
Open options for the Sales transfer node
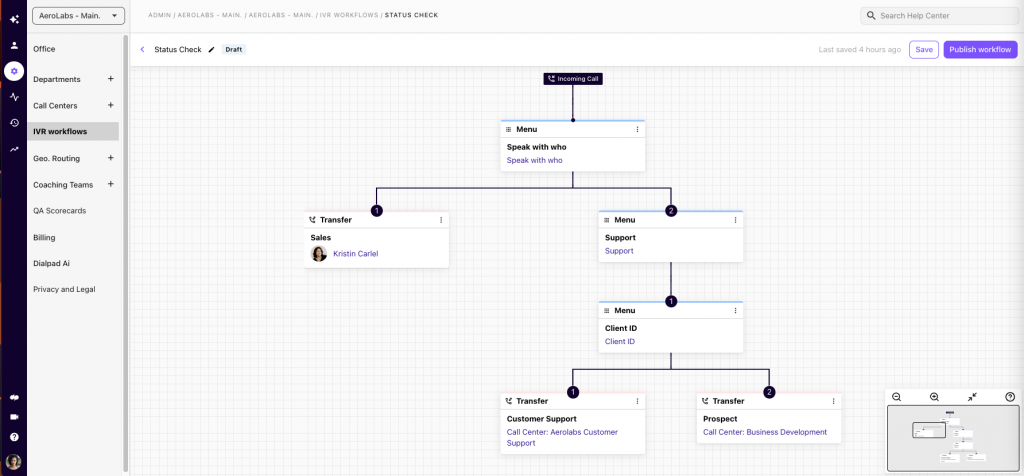441,219
